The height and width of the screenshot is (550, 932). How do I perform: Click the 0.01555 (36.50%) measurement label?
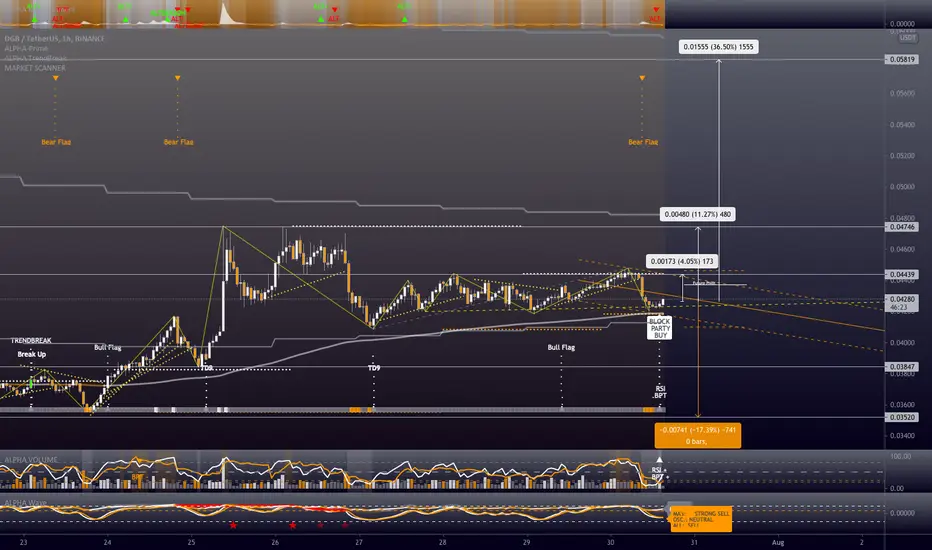[718, 47]
